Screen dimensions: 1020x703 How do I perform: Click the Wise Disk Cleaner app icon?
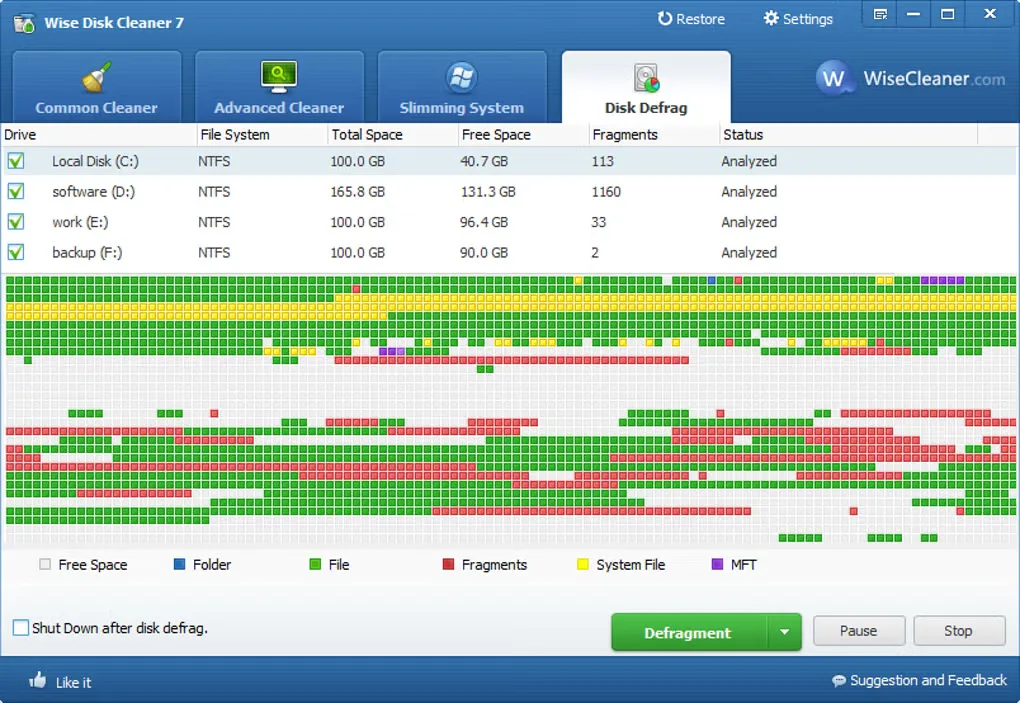(25, 23)
